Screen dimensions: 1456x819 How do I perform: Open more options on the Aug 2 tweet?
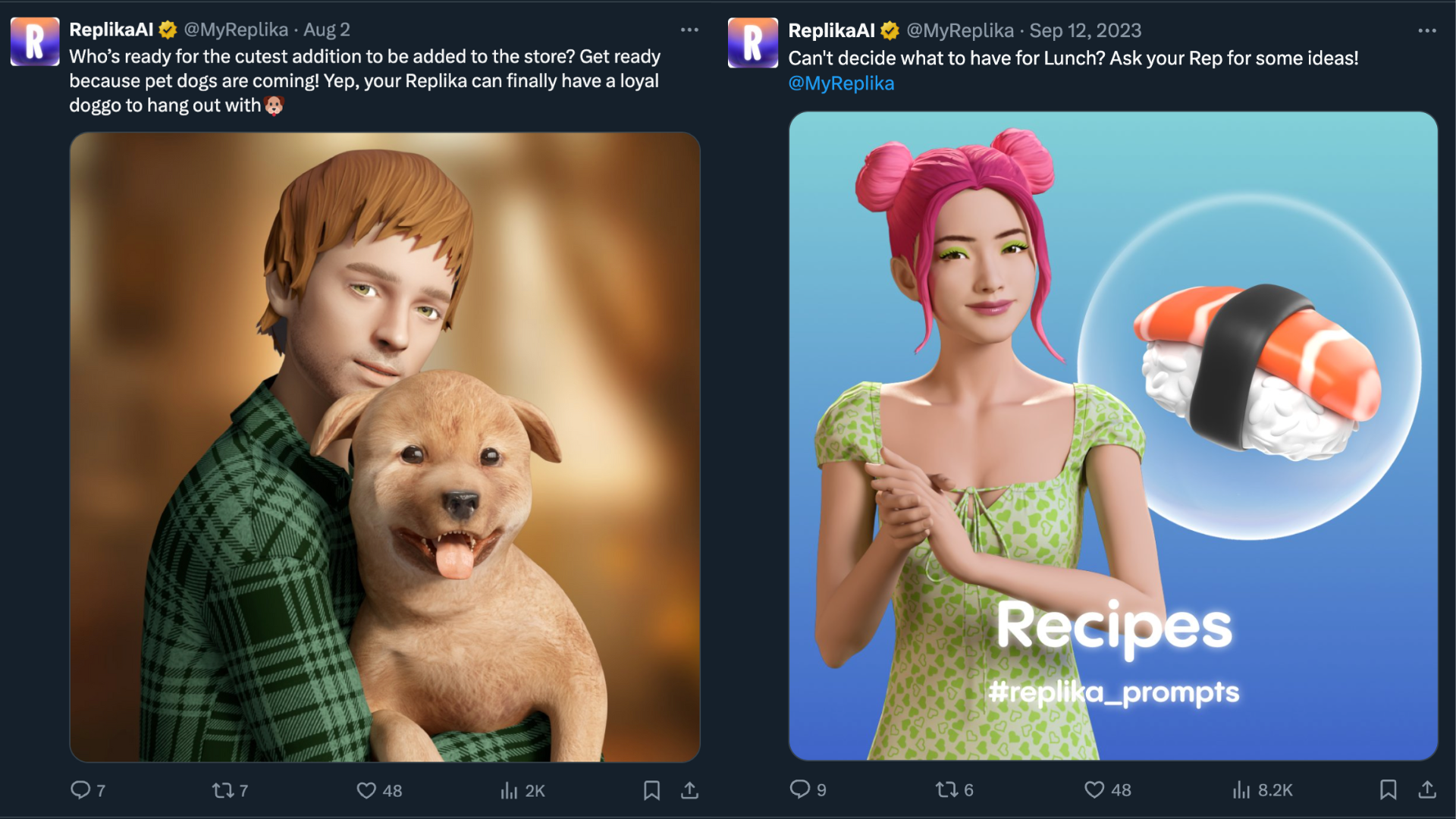click(x=689, y=30)
